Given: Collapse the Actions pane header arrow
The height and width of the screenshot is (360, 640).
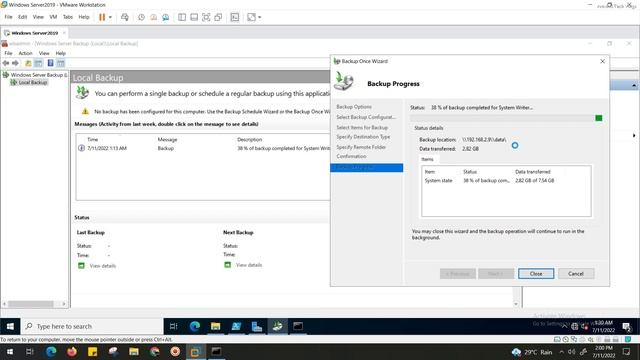Looking at the screenshot, I should point(634,85).
